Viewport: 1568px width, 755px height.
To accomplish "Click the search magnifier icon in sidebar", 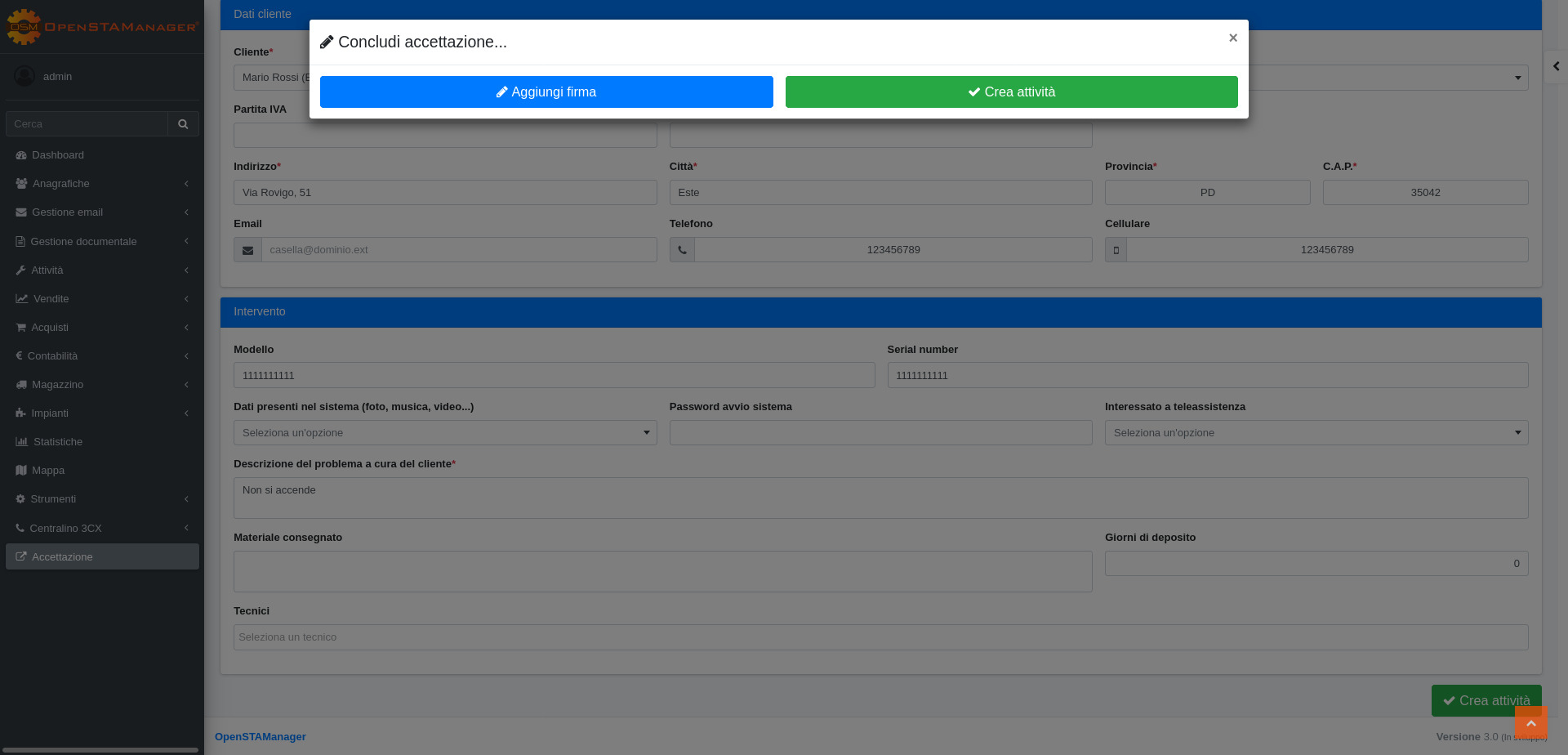I will pos(183,124).
